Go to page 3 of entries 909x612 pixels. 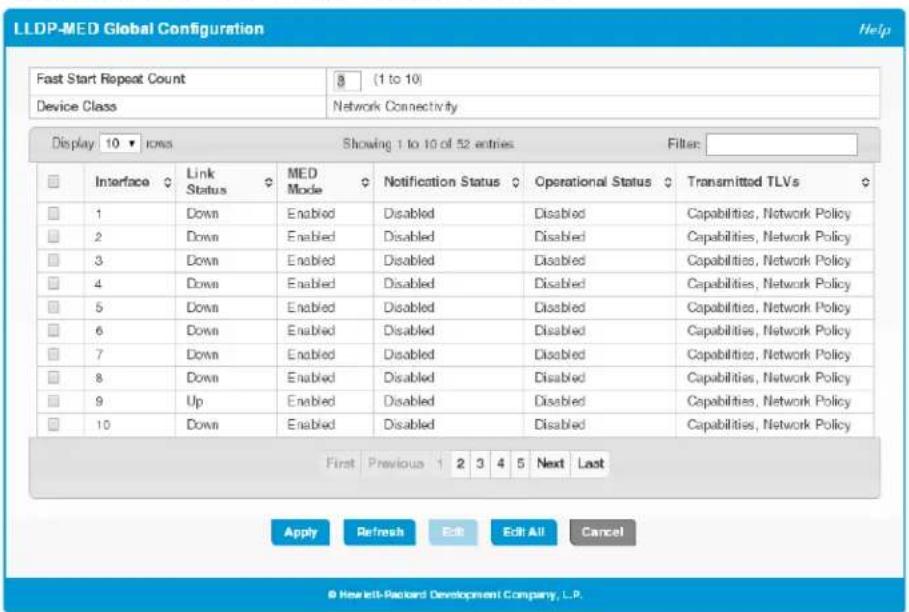pos(480,464)
